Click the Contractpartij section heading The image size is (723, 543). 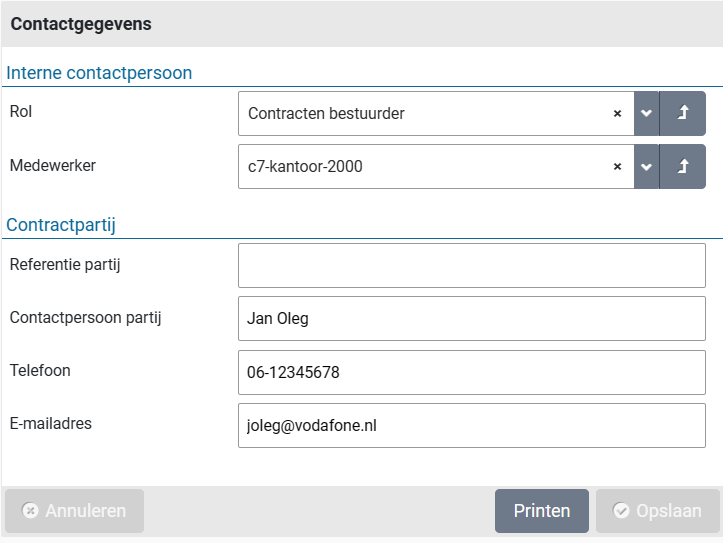(x=61, y=225)
